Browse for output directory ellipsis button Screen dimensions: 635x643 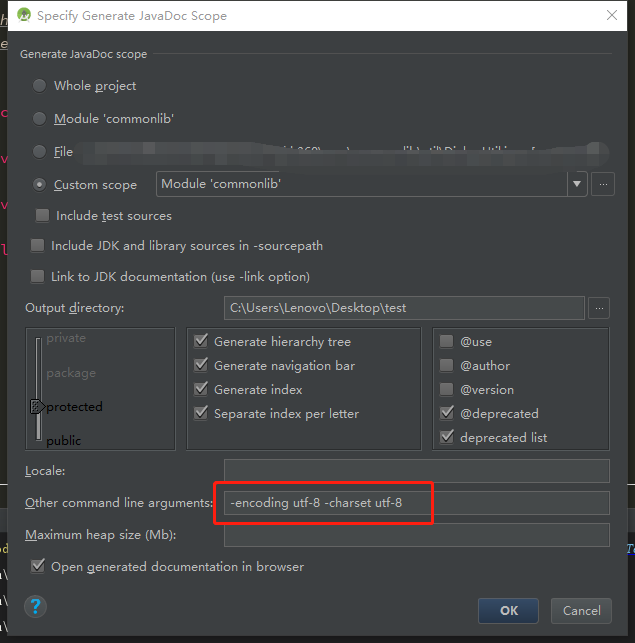(x=598, y=308)
